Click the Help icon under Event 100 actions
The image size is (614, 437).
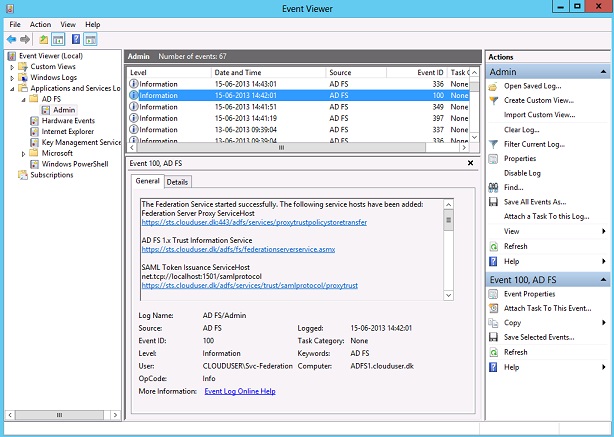click(493, 367)
